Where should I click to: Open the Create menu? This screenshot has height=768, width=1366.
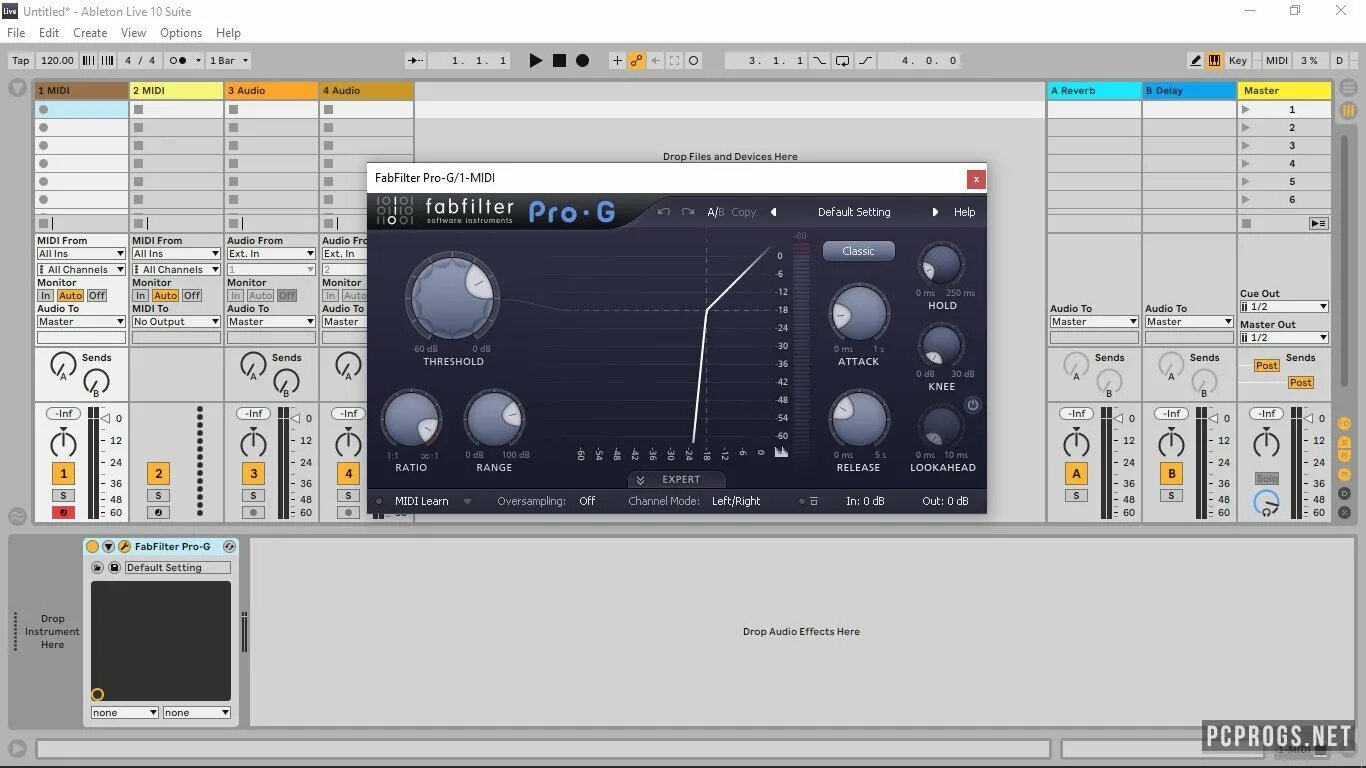tap(90, 33)
